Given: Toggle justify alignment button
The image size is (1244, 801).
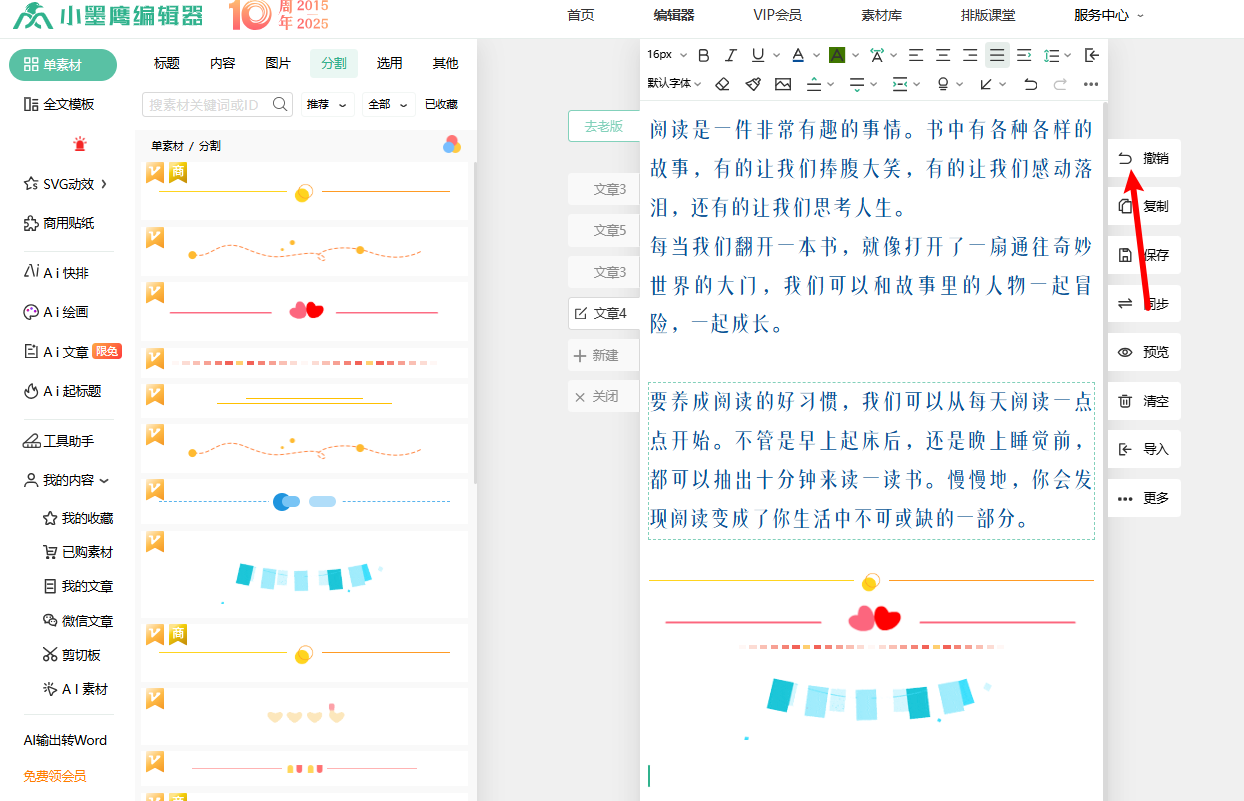Looking at the screenshot, I should pos(997,55).
